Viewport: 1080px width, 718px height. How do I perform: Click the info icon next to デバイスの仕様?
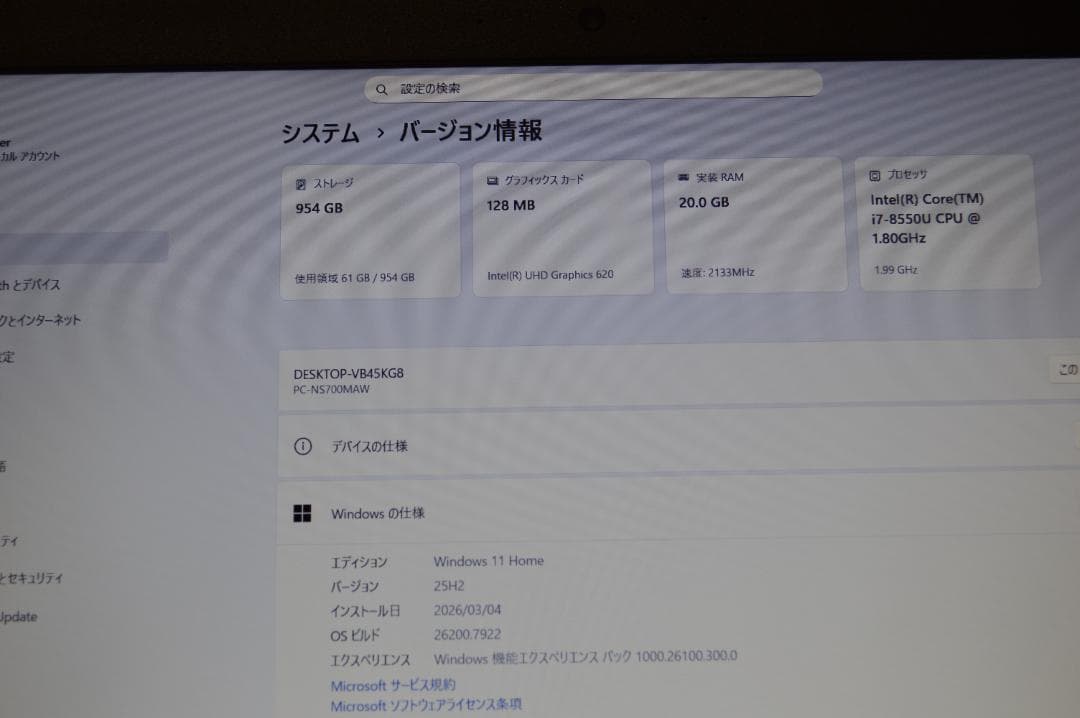pos(303,446)
